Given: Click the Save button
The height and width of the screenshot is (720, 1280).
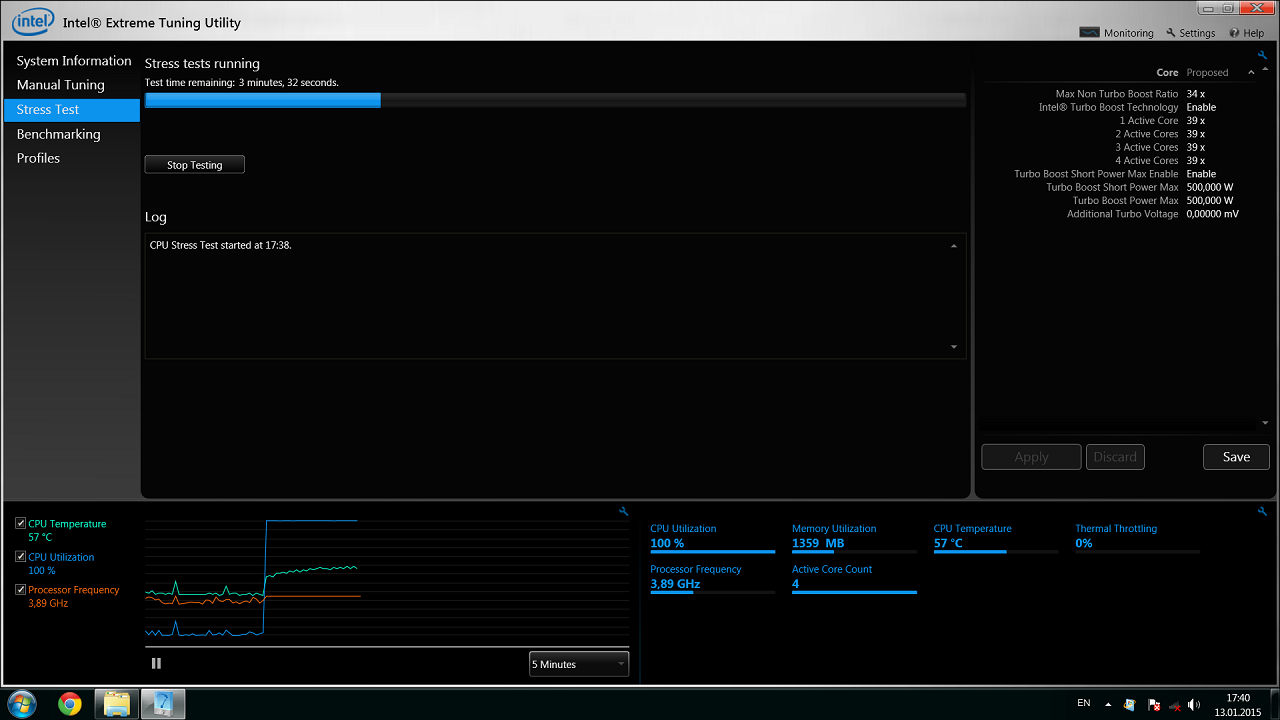Looking at the screenshot, I should 1236,457.
